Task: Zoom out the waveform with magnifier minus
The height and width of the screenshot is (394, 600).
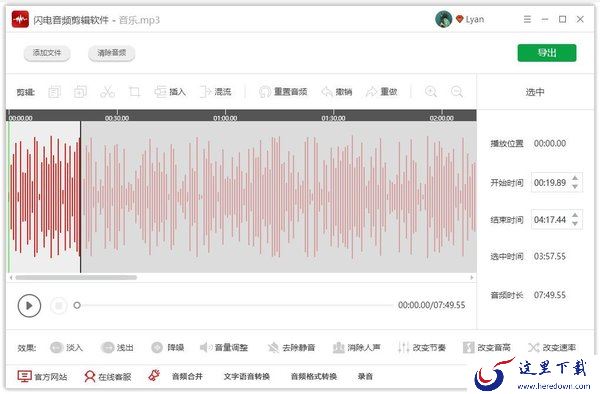Action: pos(457,92)
